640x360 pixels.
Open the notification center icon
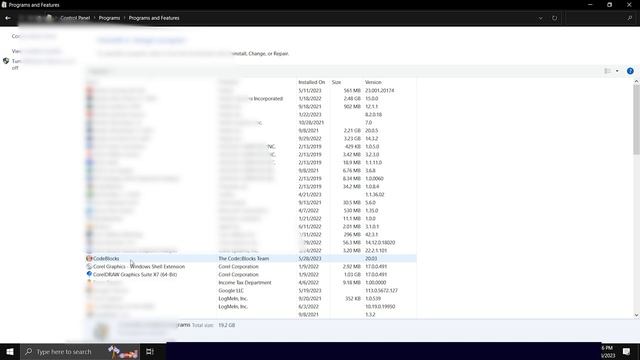pyautogui.click(x=627, y=351)
